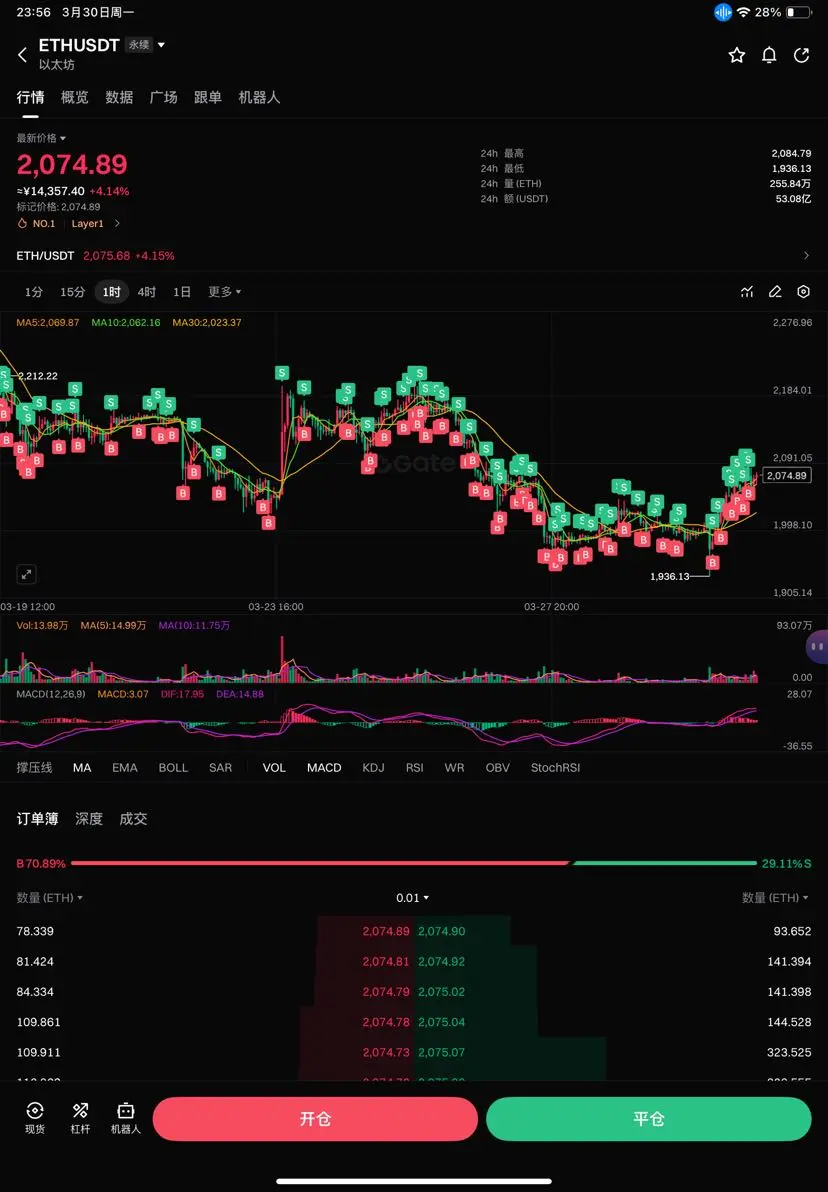This screenshot has height=1192, width=828.
Task: Toggle the VOL sub-indicator
Action: (x=274, y=768)
